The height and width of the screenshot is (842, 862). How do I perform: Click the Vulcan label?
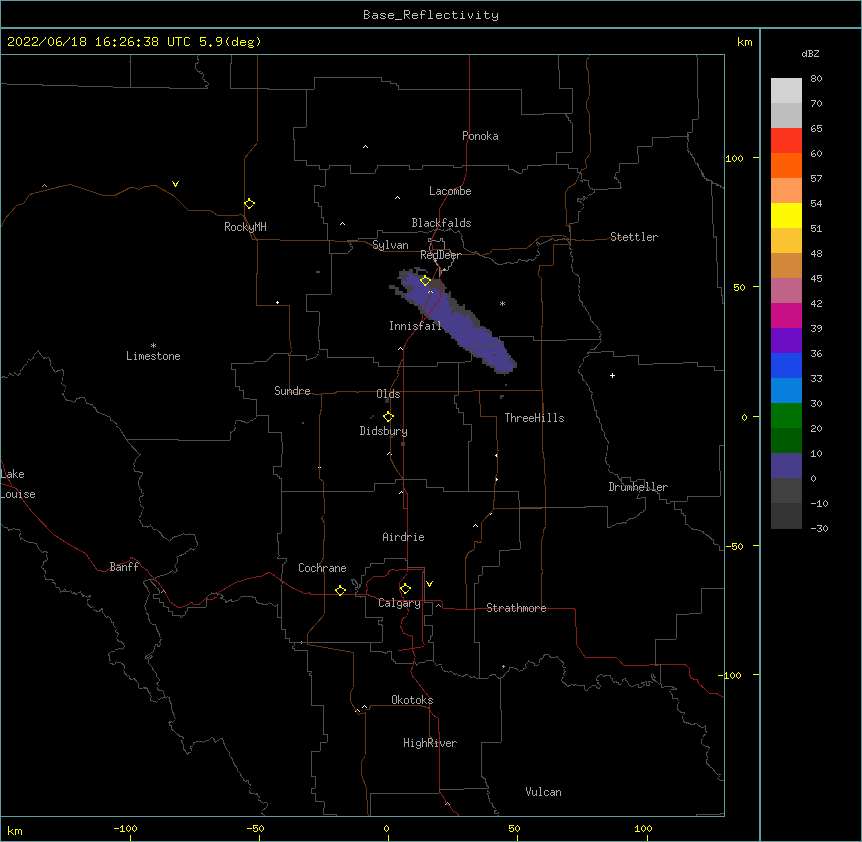(x=543, y=792)
